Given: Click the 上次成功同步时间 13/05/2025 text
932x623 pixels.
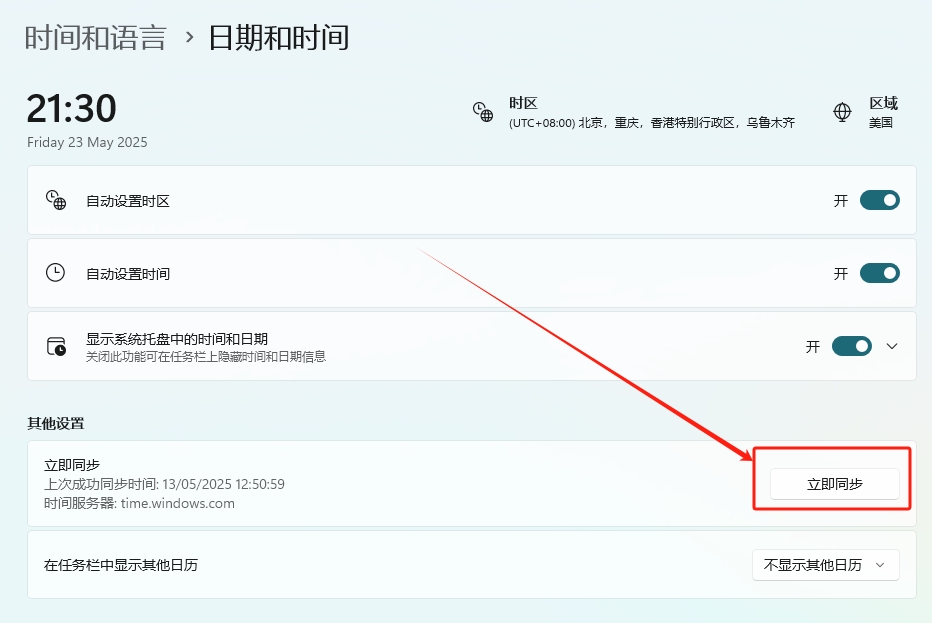Looking at the screenshot, I should (164, 484).
